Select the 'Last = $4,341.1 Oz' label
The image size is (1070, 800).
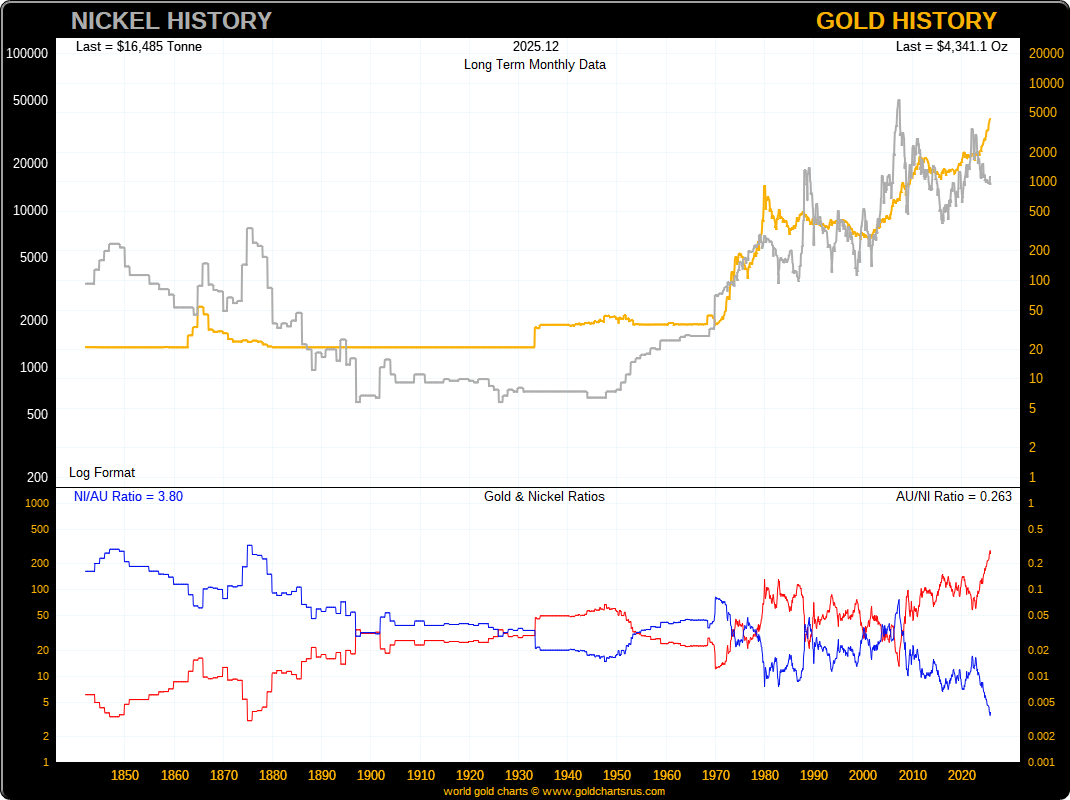(951, 46)
